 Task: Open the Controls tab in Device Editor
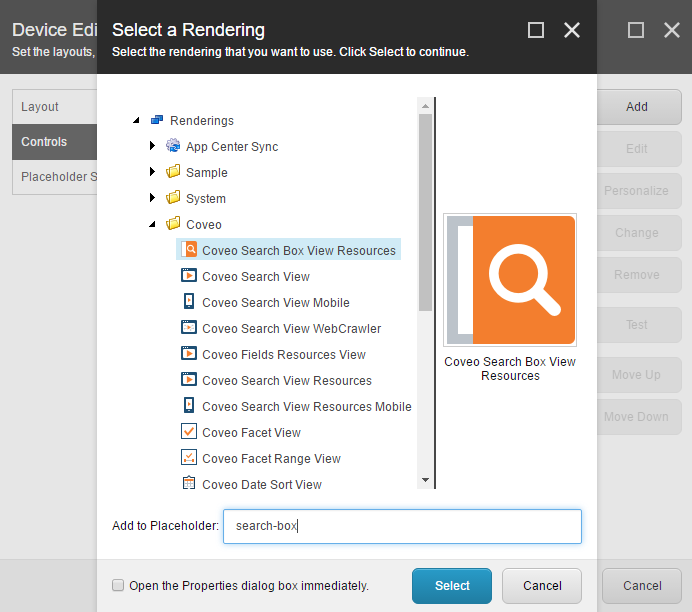click(55, 142)
